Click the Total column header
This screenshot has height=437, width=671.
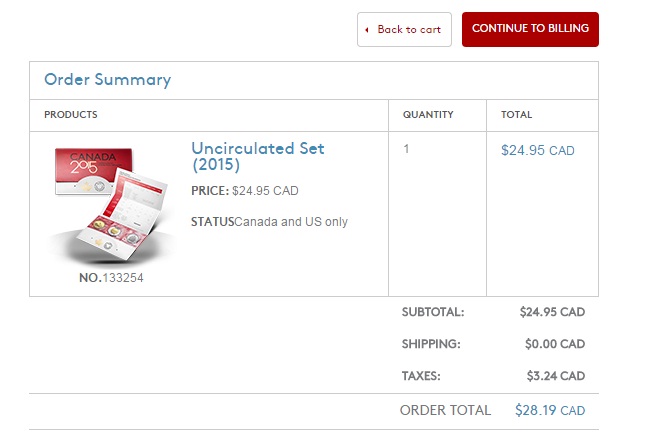pyautogui.click(x=517, y=114)
